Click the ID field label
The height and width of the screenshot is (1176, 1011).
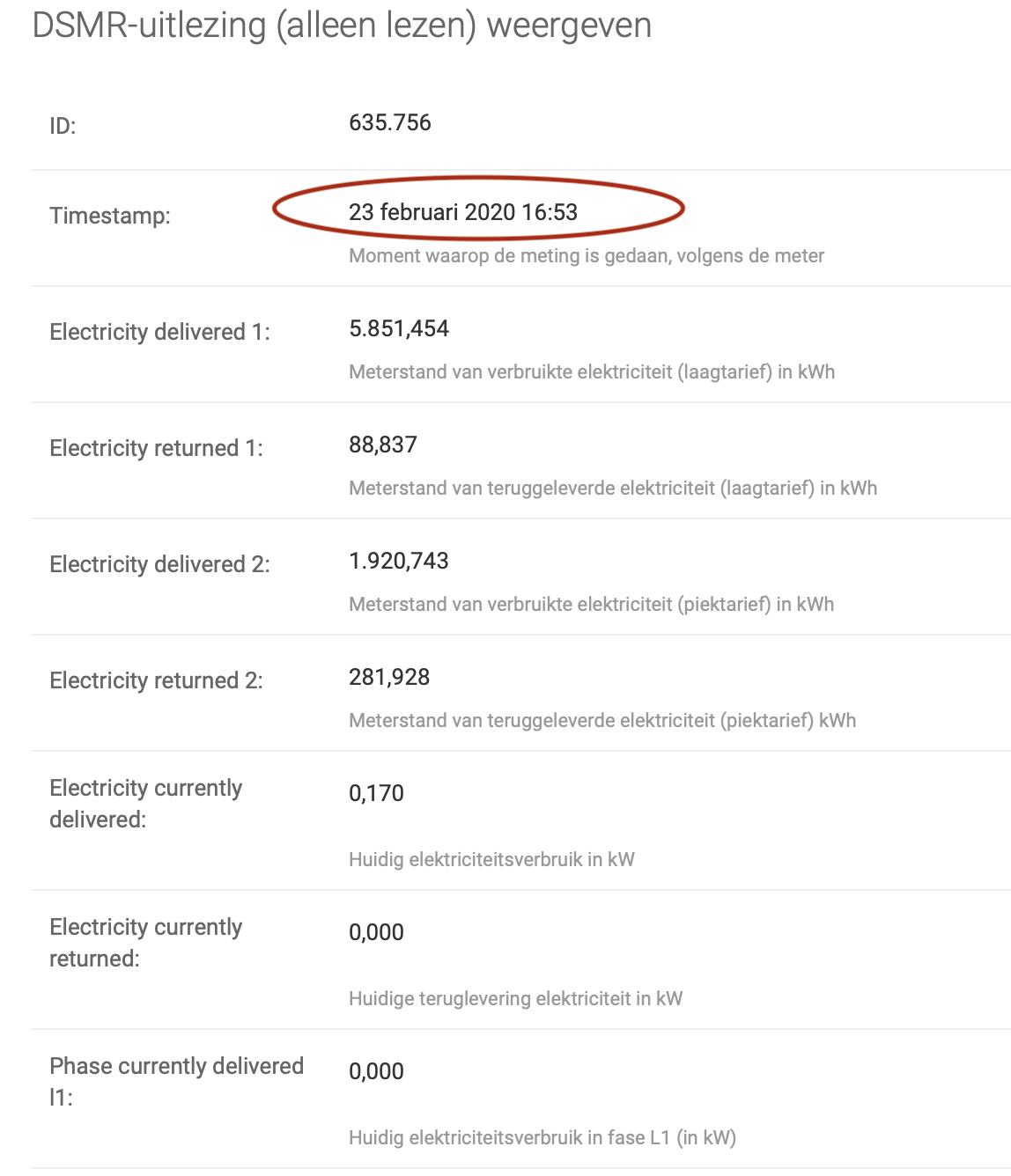tap(63, 126)
